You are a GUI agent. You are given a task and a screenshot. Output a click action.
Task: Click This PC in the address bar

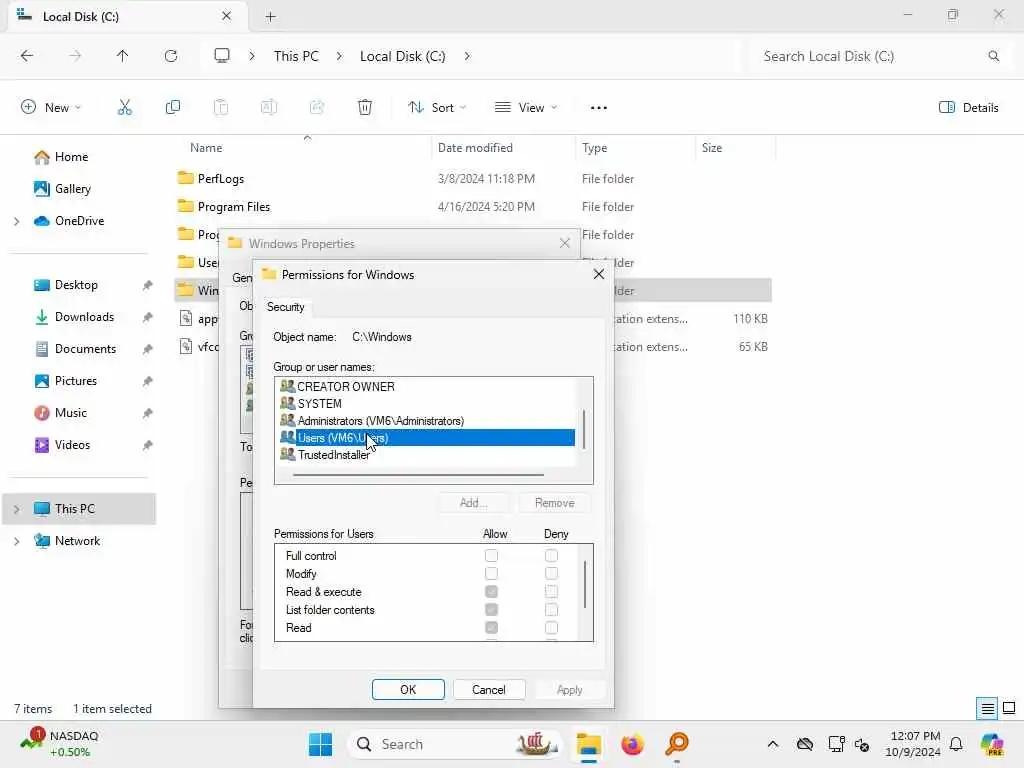(x=296, y=56)
